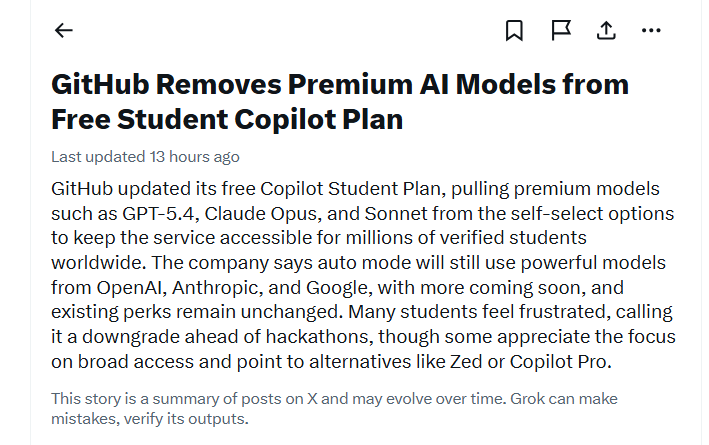The height and width of the screenshot is (445, 709).
Task: Go back using the left arrow
Action: pos(64,30)
